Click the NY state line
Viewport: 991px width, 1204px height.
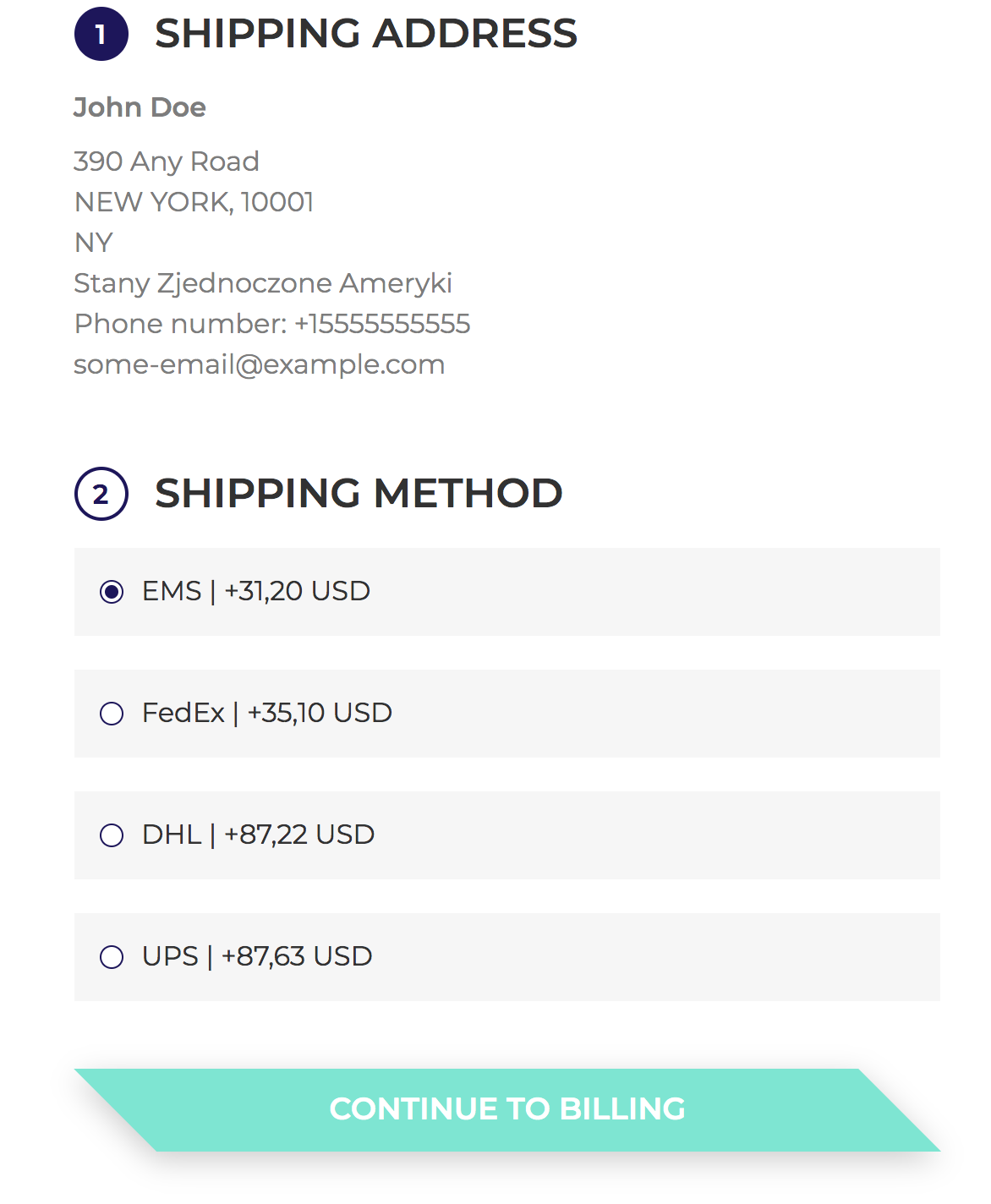coord(93,243)
